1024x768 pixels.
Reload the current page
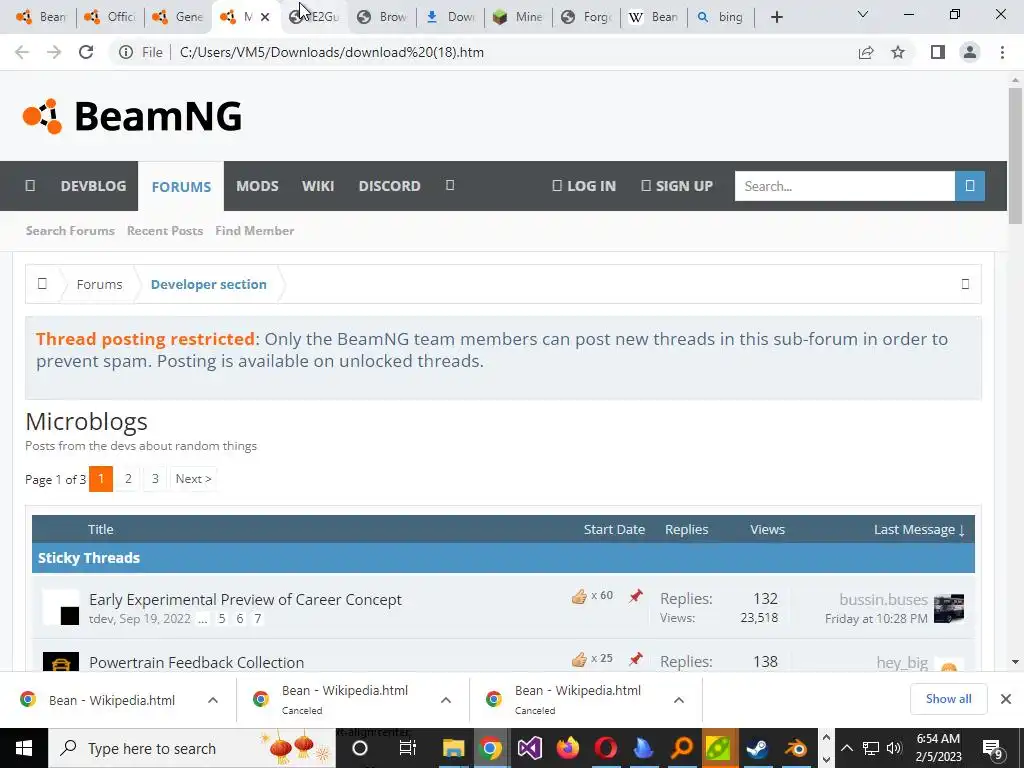[86, 52]
